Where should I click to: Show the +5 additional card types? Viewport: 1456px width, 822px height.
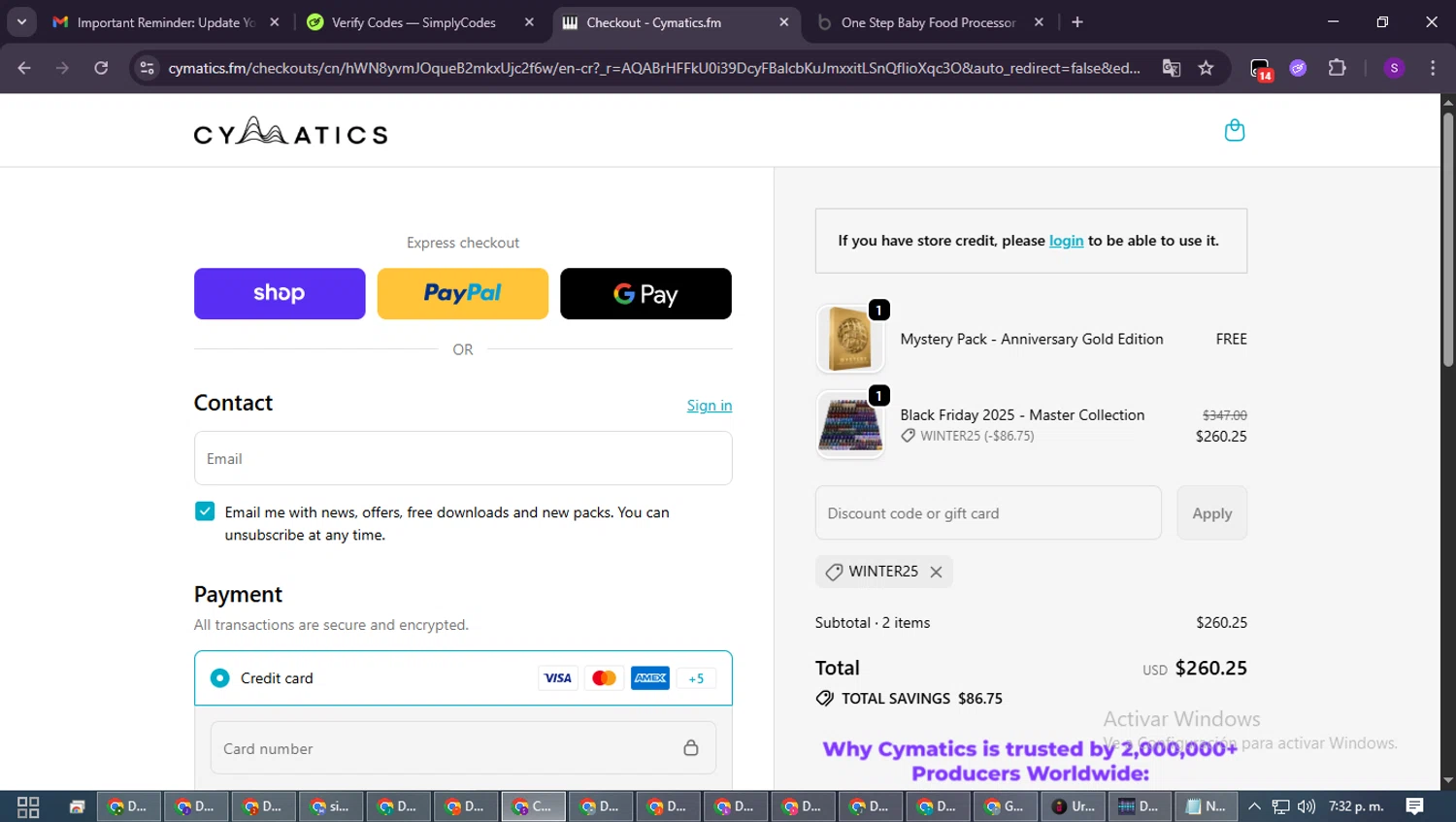[x=696, y=678]
